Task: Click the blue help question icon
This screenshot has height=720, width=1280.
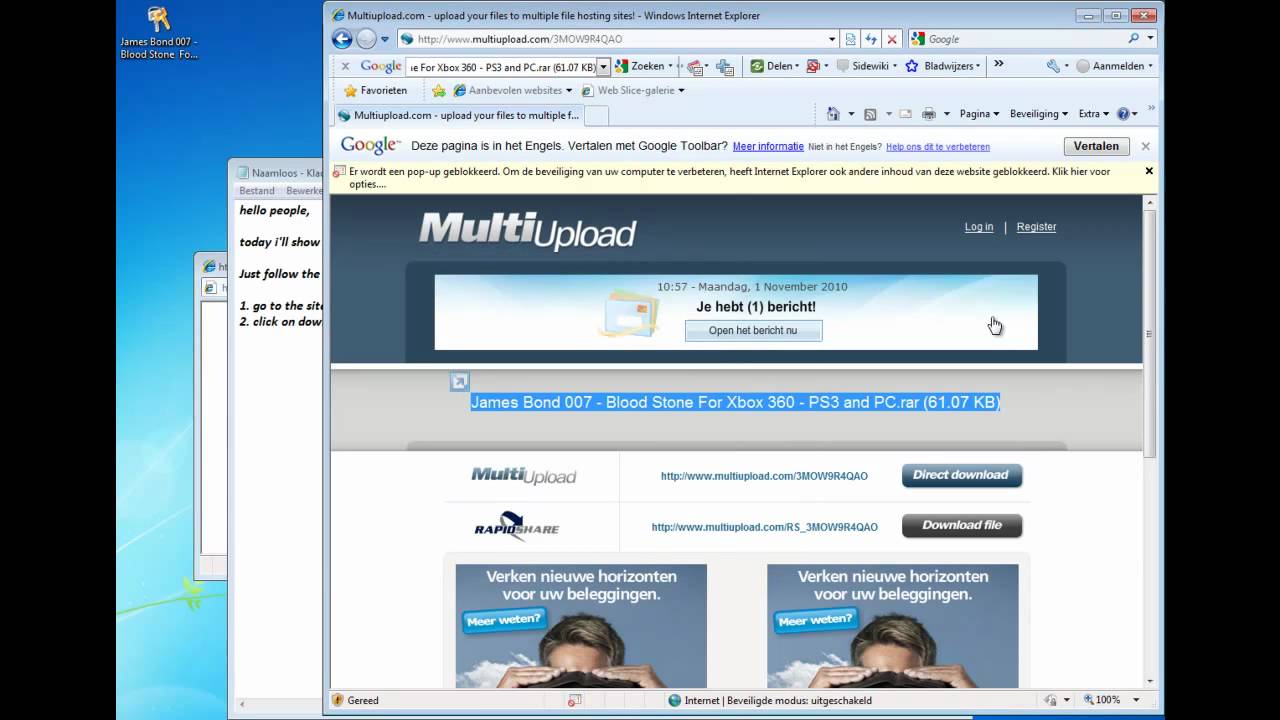Action: pyautogui.click(x=1123, y=114)
